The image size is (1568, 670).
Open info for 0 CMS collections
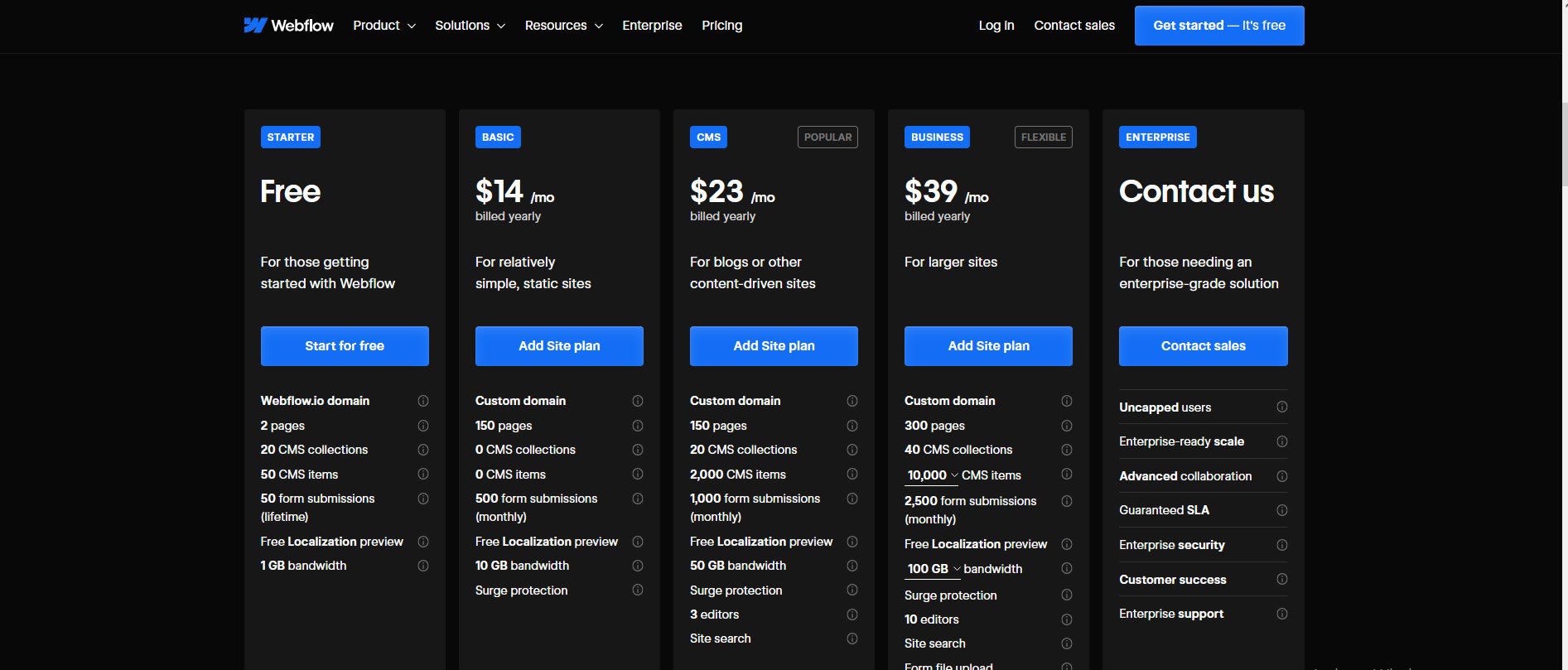(x=638, y=450)
